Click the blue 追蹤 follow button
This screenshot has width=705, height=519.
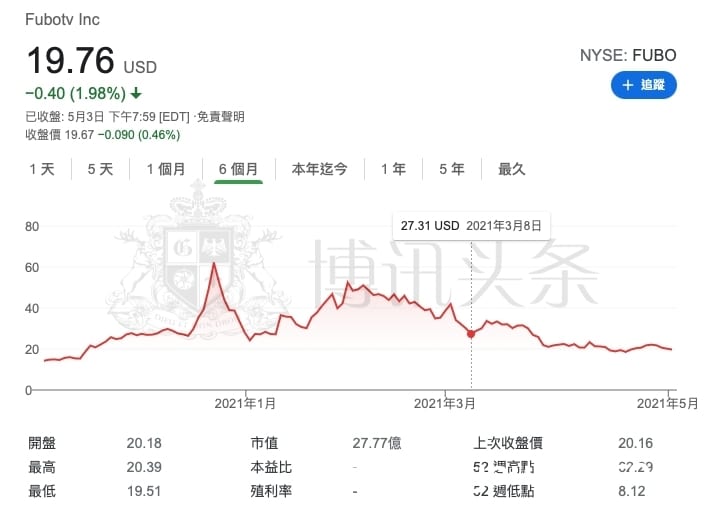point(643,85)
